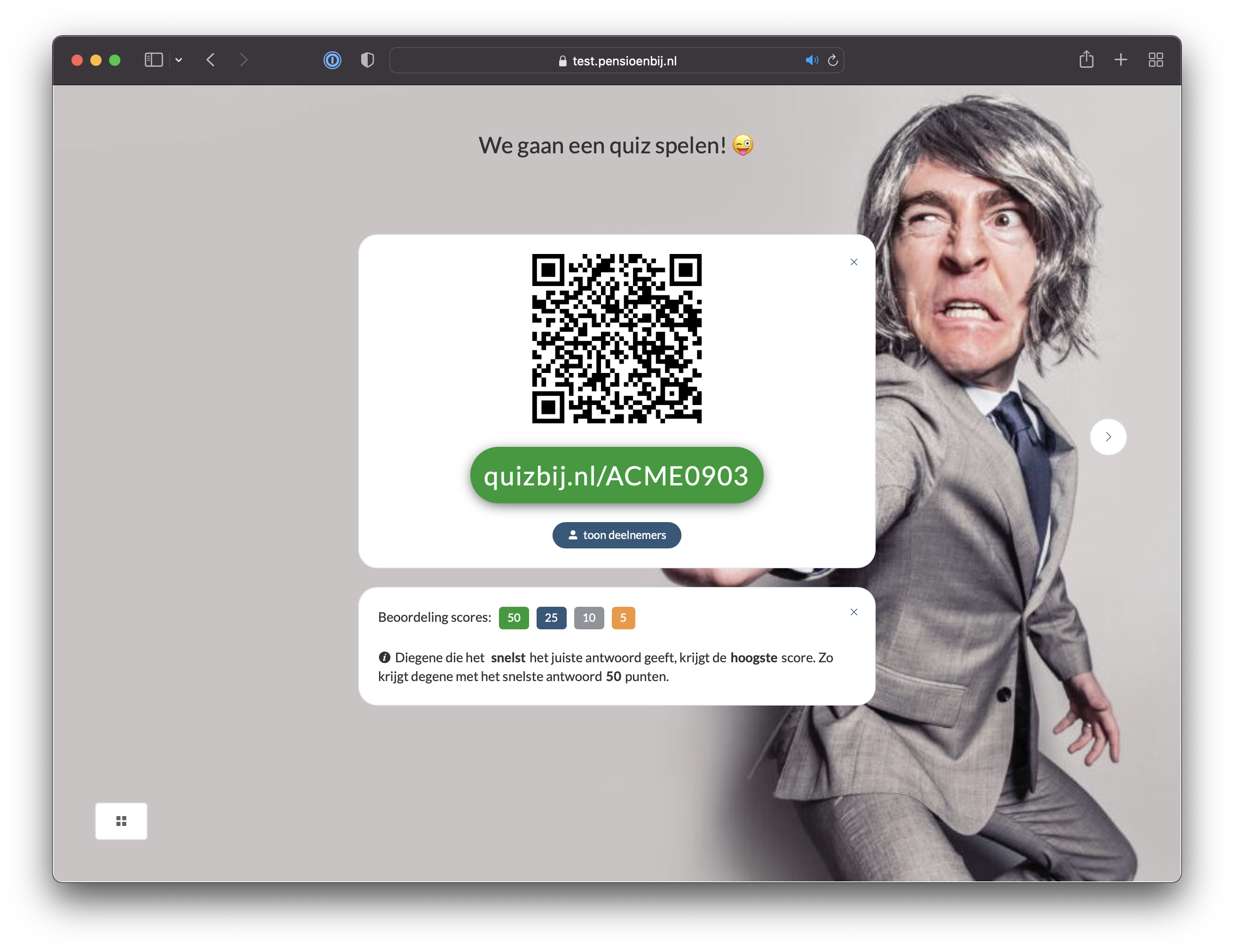Minimize the Safari window with yellow button
Screen dimensions: 1234x952
(x=96, y=60)
